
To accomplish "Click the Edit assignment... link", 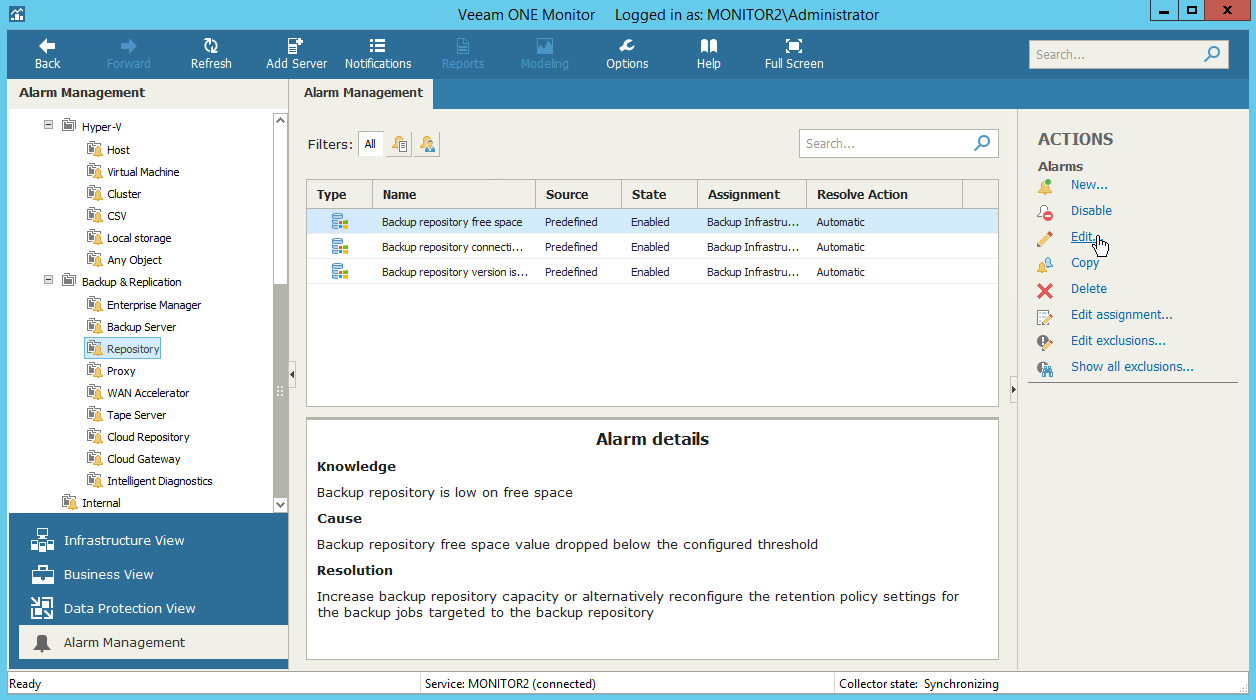I will (1121, 315).
